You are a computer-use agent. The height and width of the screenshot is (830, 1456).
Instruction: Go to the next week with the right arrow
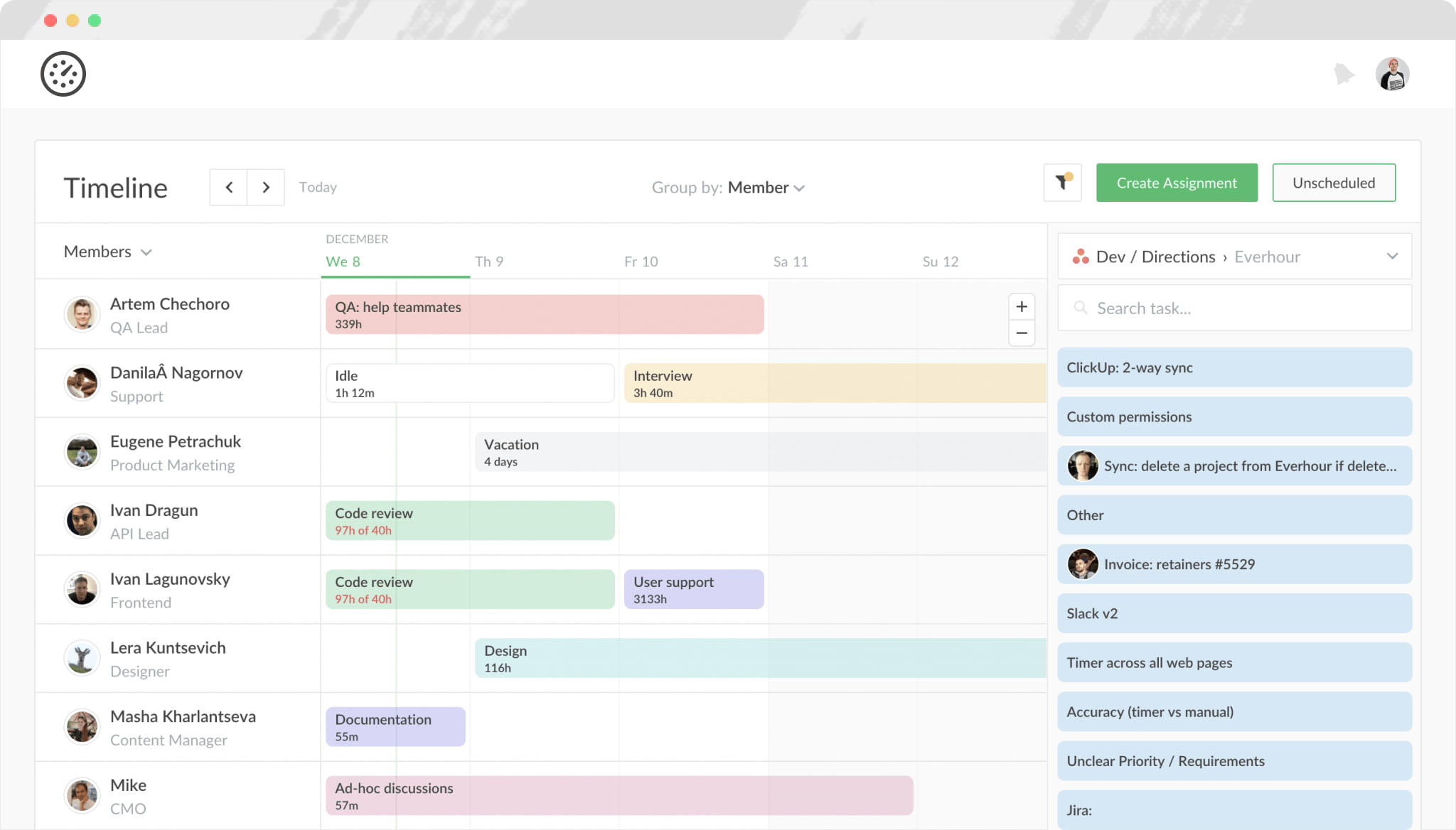click(x=265, y=187)
